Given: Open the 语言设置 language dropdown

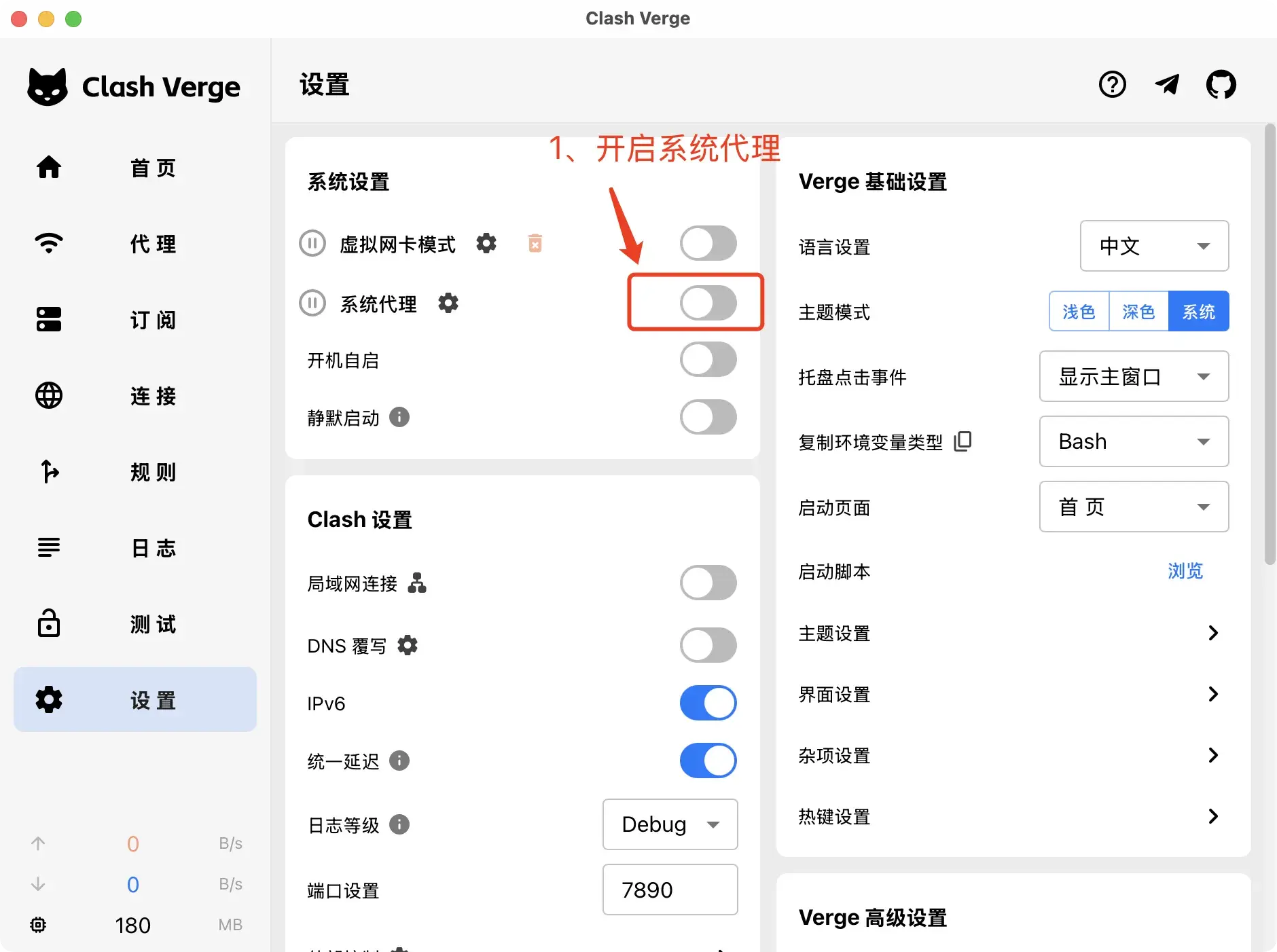Looking at the screenshot, I should click(x=1154, y=246).
